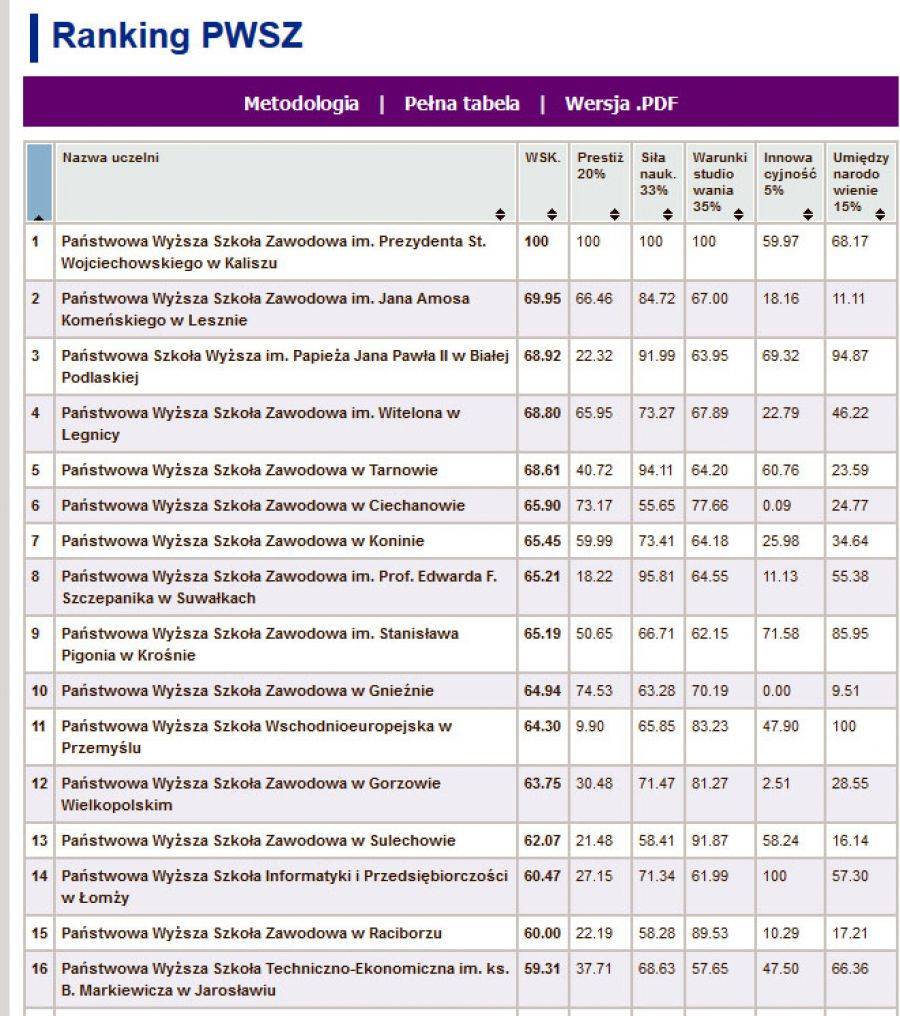
Task: Open the Pełna tabela link
Action: [461, 104]
